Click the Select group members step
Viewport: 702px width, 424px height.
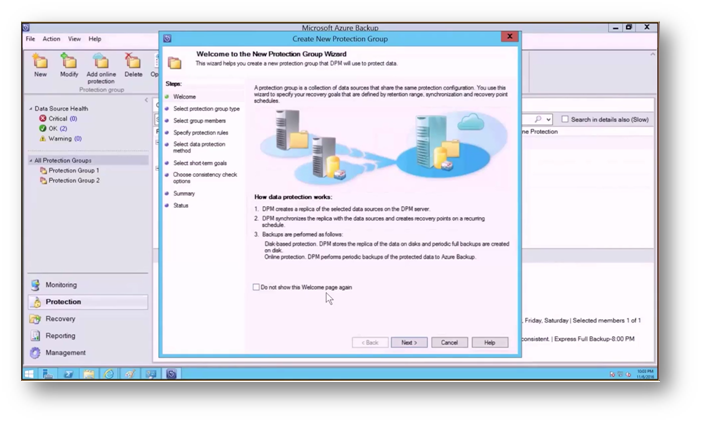coord(199,121)
